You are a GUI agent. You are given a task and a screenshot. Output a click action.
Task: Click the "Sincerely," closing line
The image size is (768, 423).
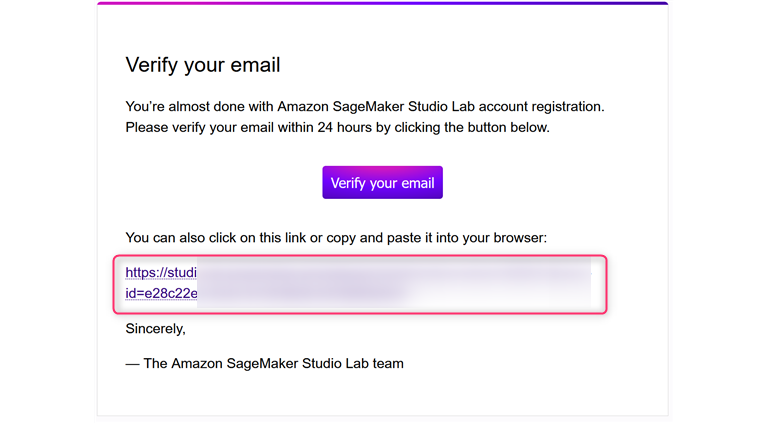point(155,328)
